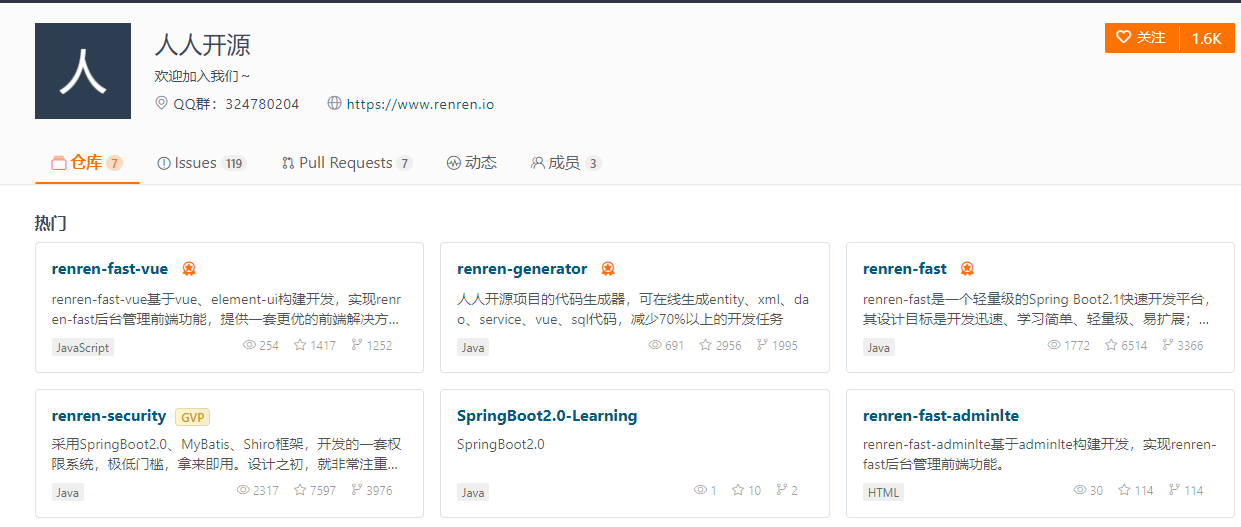Click the recommended badge on renren-fast-vue
This screenshot has height=527, width=1241.
189,269
